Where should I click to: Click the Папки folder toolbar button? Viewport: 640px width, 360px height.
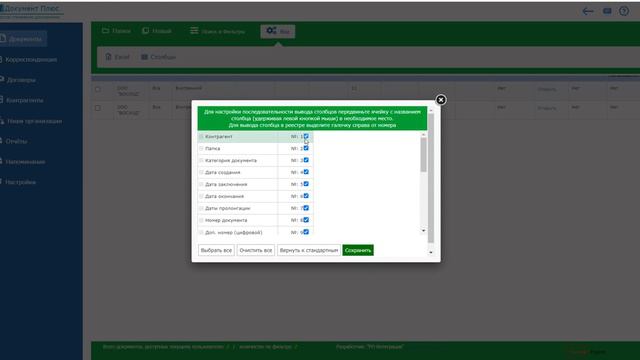coord(116,31)
